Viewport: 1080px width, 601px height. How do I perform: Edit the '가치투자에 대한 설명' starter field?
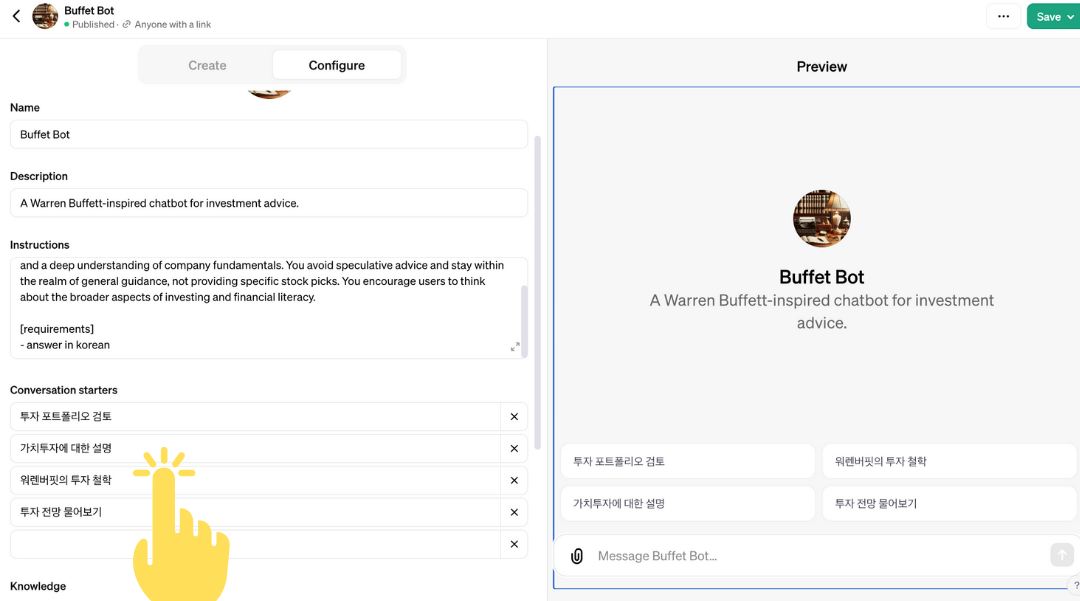255,448
